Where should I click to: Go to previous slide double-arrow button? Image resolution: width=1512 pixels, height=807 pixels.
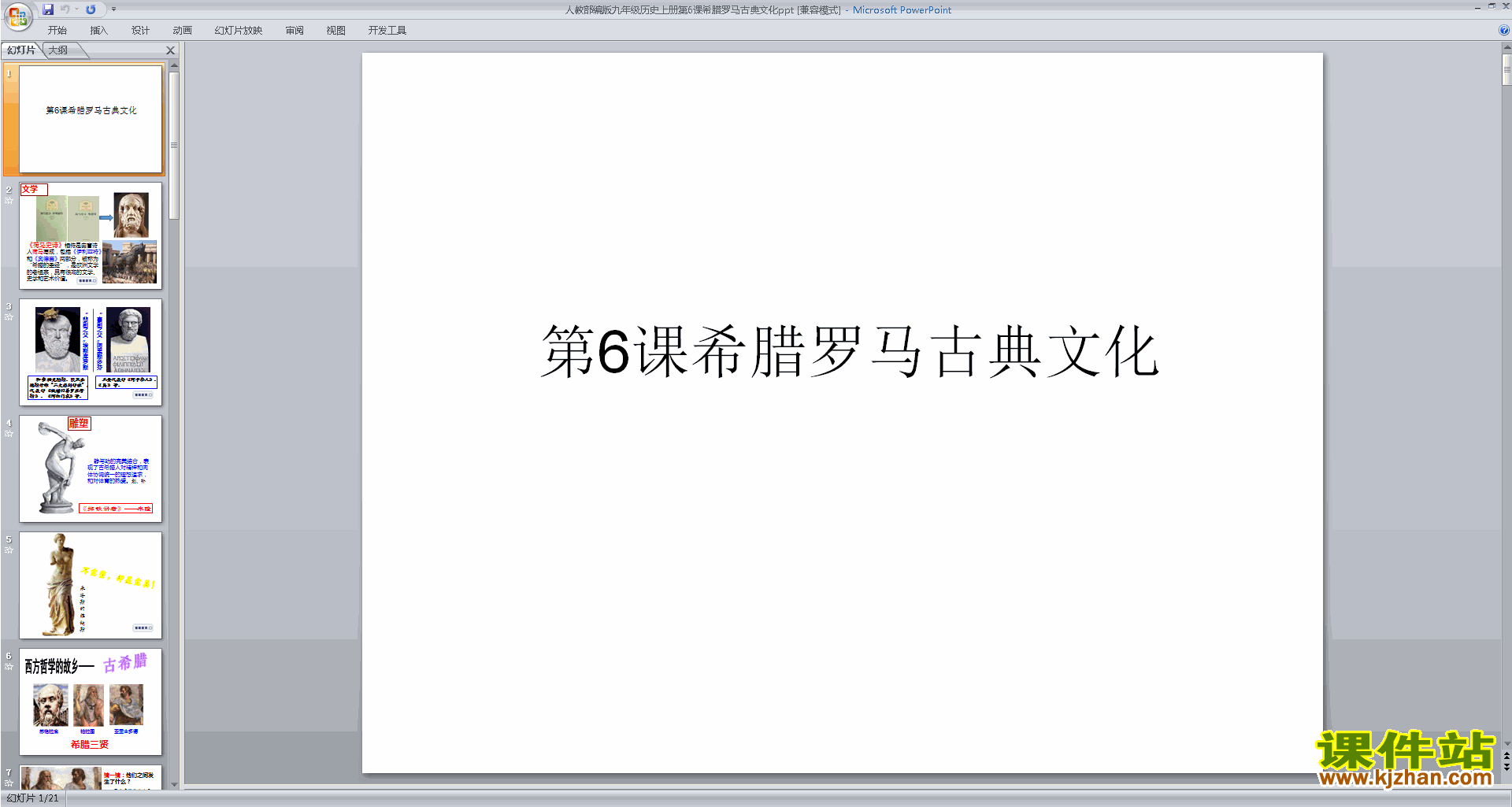coord(1506,756)
